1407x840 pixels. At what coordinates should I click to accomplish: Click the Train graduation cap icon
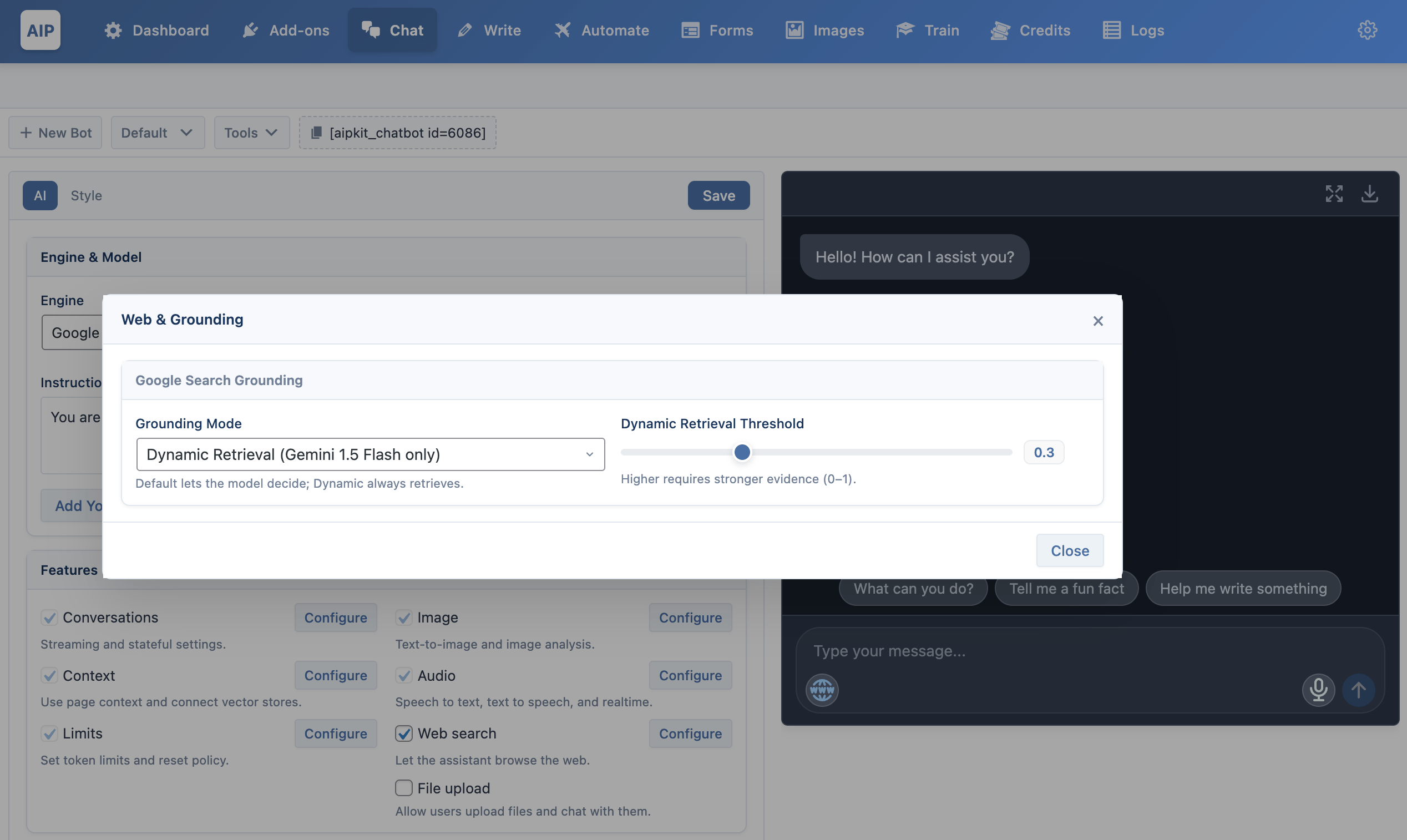click(905, 31)
